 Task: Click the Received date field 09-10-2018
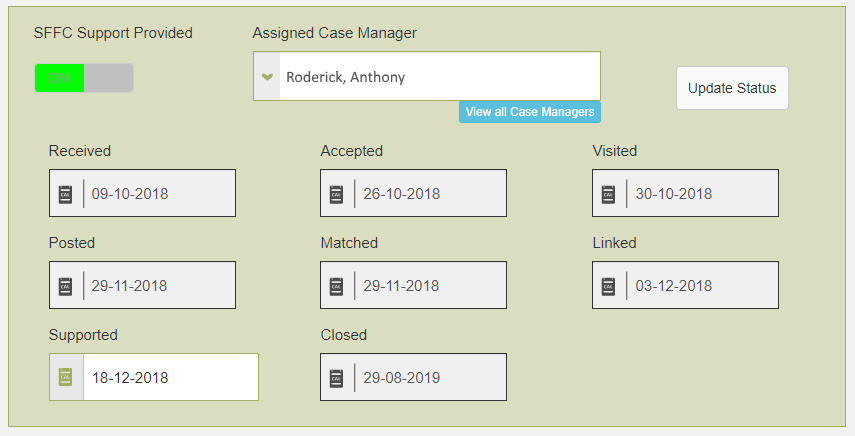coord(158,194)
